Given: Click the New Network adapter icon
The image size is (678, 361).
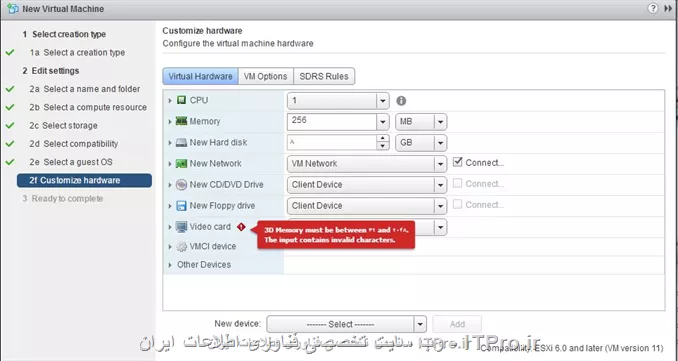Looking at the screenshot, I should click(182, 164).
